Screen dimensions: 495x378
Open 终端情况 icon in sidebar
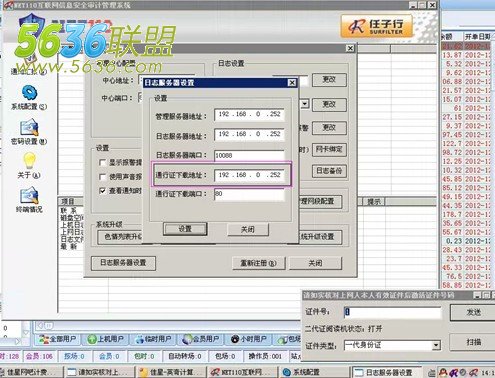pyautogui.click(x=29, y=196)
